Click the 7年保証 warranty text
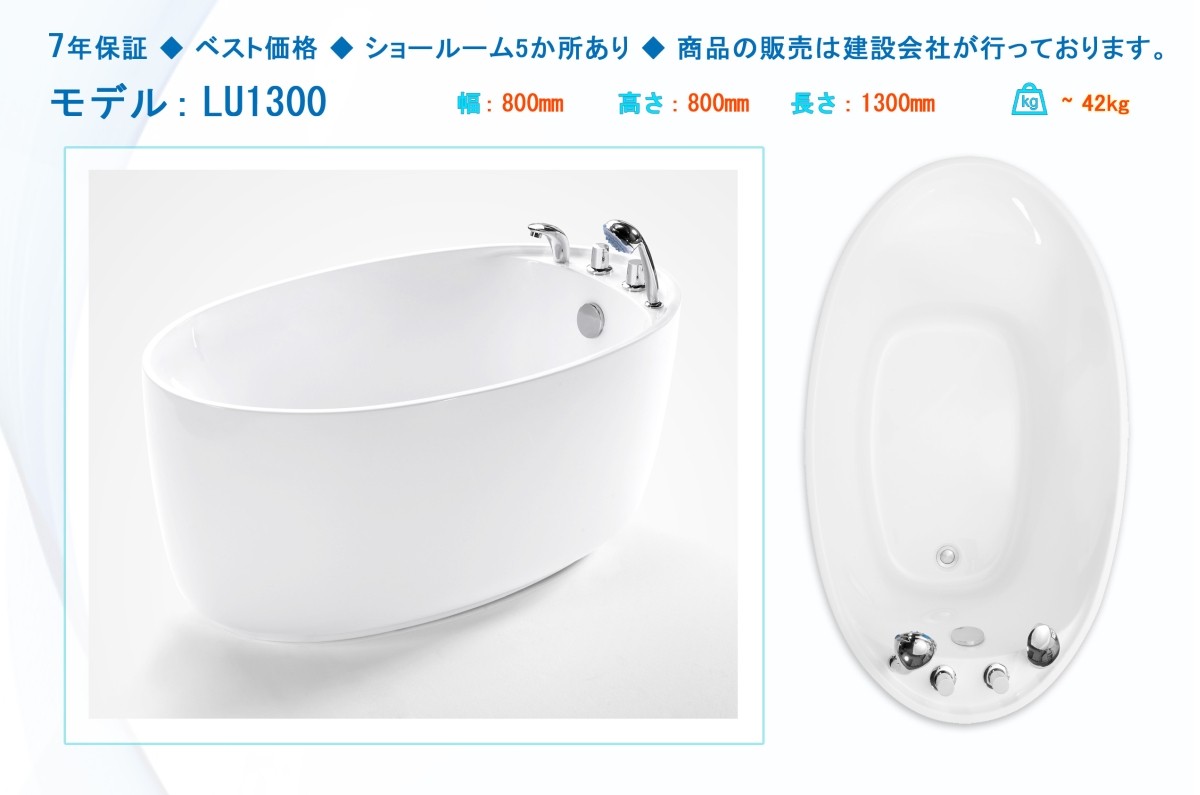The image size is (1200, 795). 99,47
